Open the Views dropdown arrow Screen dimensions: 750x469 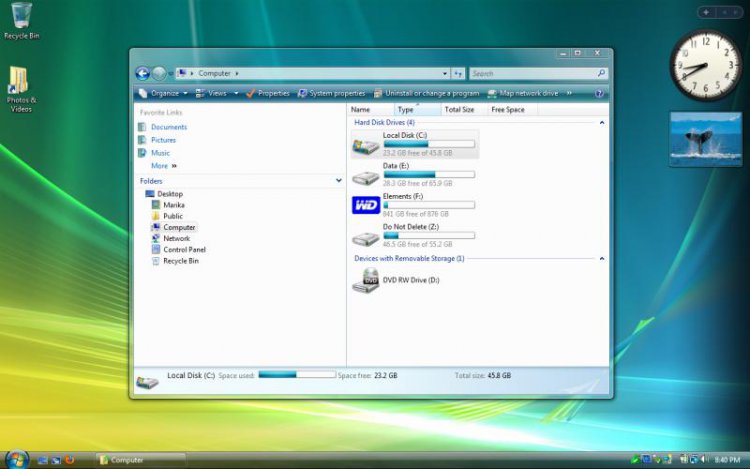(236, 93)
